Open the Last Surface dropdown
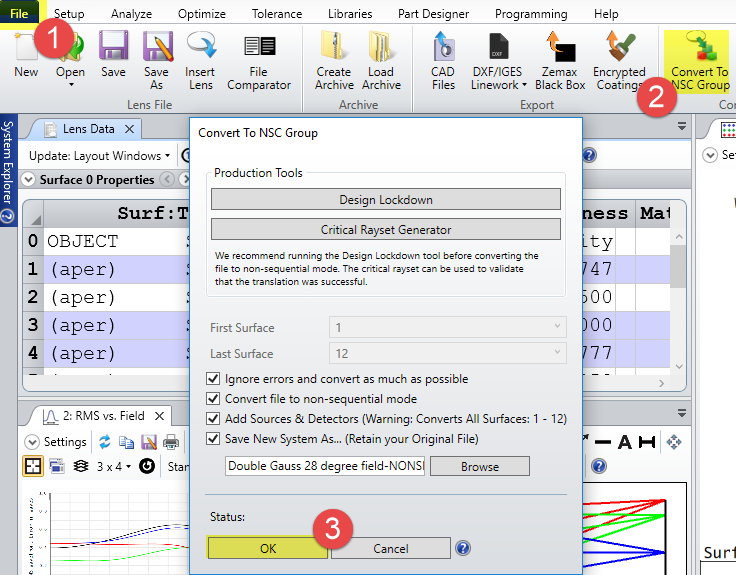 point(448,353)
